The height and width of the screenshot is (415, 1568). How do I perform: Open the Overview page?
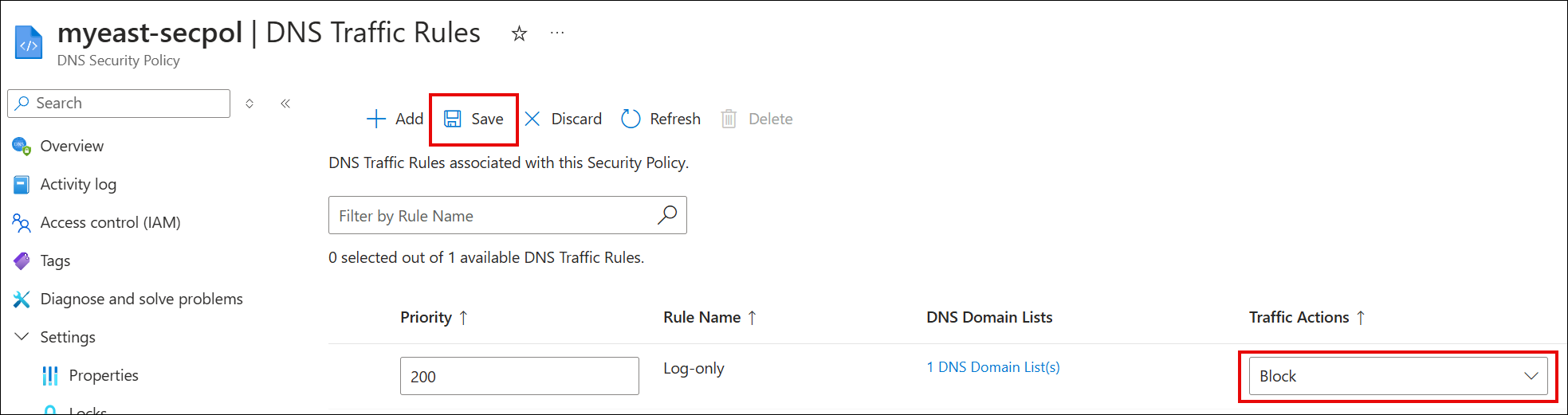[x=72, y=146]
